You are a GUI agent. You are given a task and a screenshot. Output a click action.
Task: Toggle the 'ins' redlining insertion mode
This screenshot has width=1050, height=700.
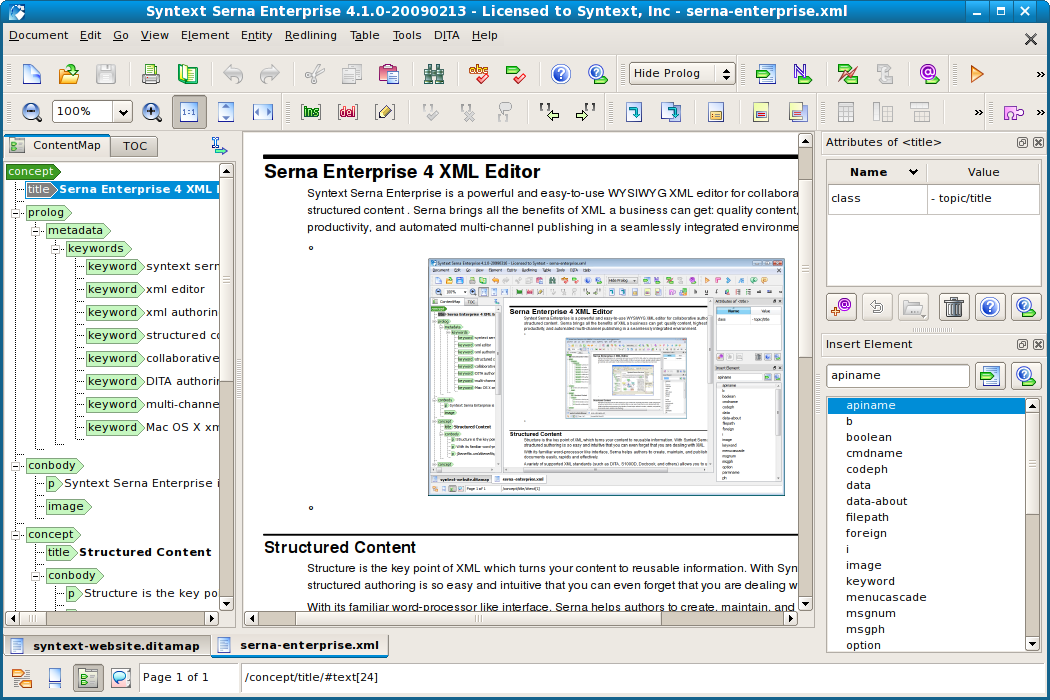311,112
